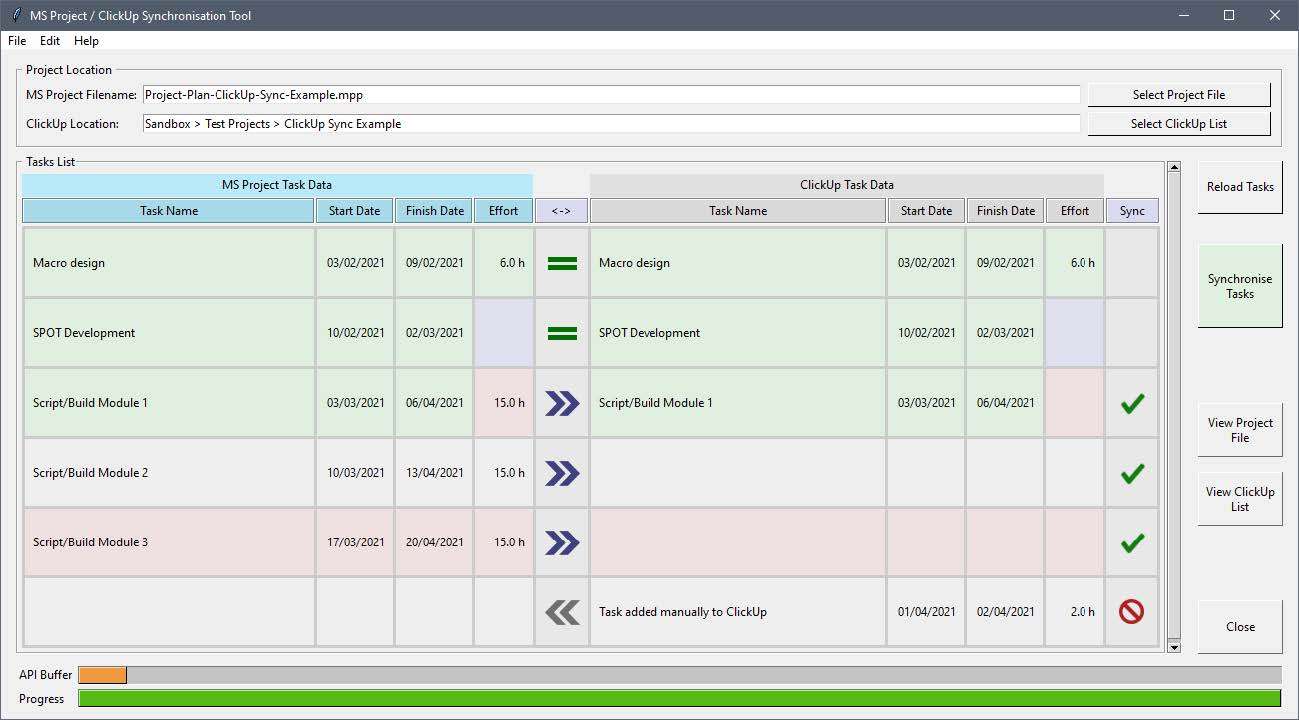Click ClickUp Effort column header
This screenshot has width=1299, height=720.
[x=1075, y=211]
